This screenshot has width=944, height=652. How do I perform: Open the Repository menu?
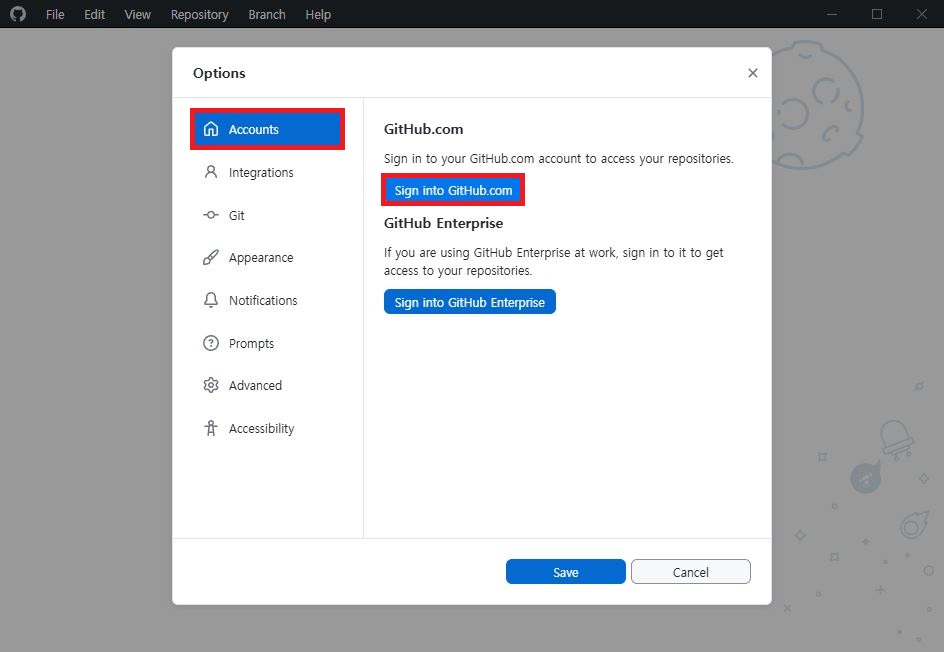[199, 14]
